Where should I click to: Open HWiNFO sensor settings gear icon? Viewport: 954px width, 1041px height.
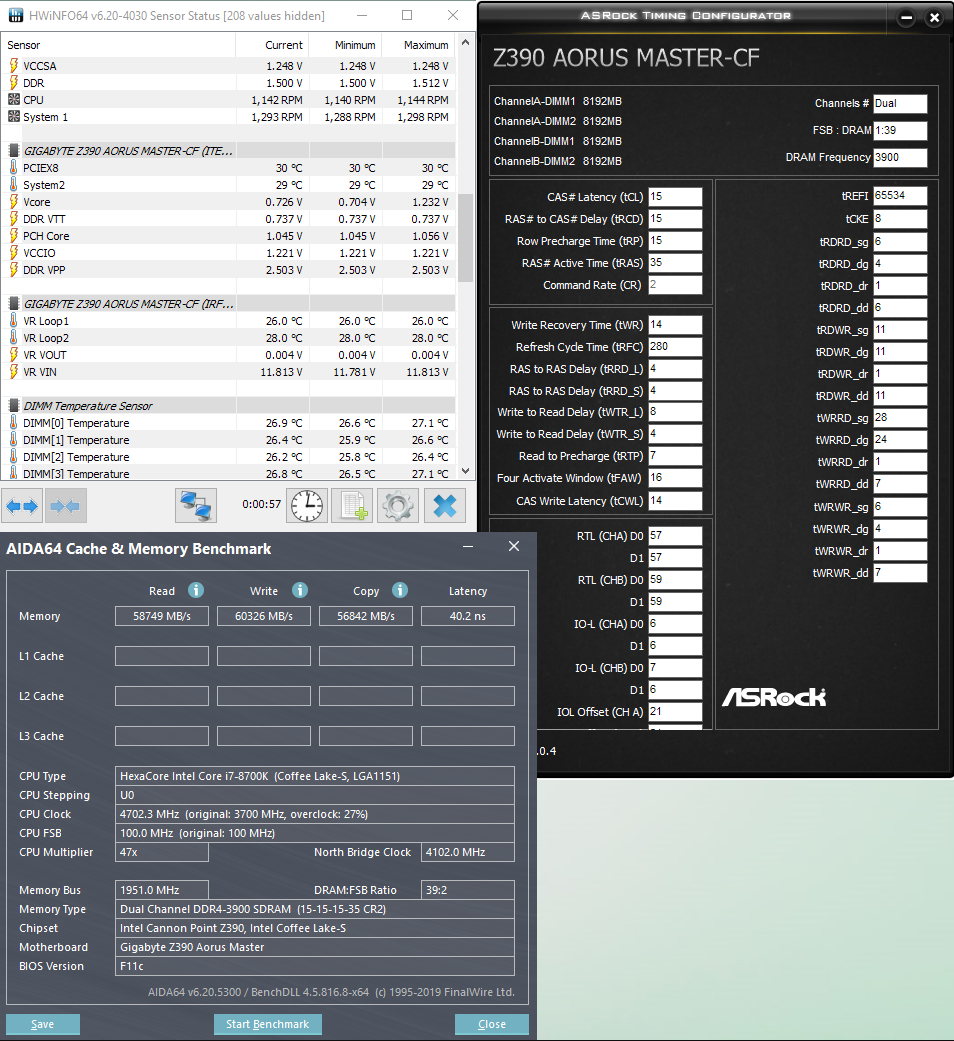[398, 506]
